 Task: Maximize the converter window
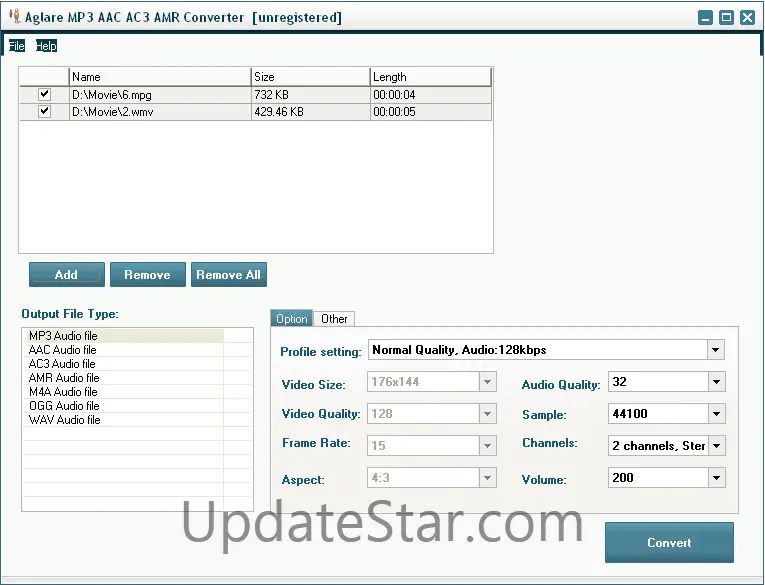click(726, 18)
